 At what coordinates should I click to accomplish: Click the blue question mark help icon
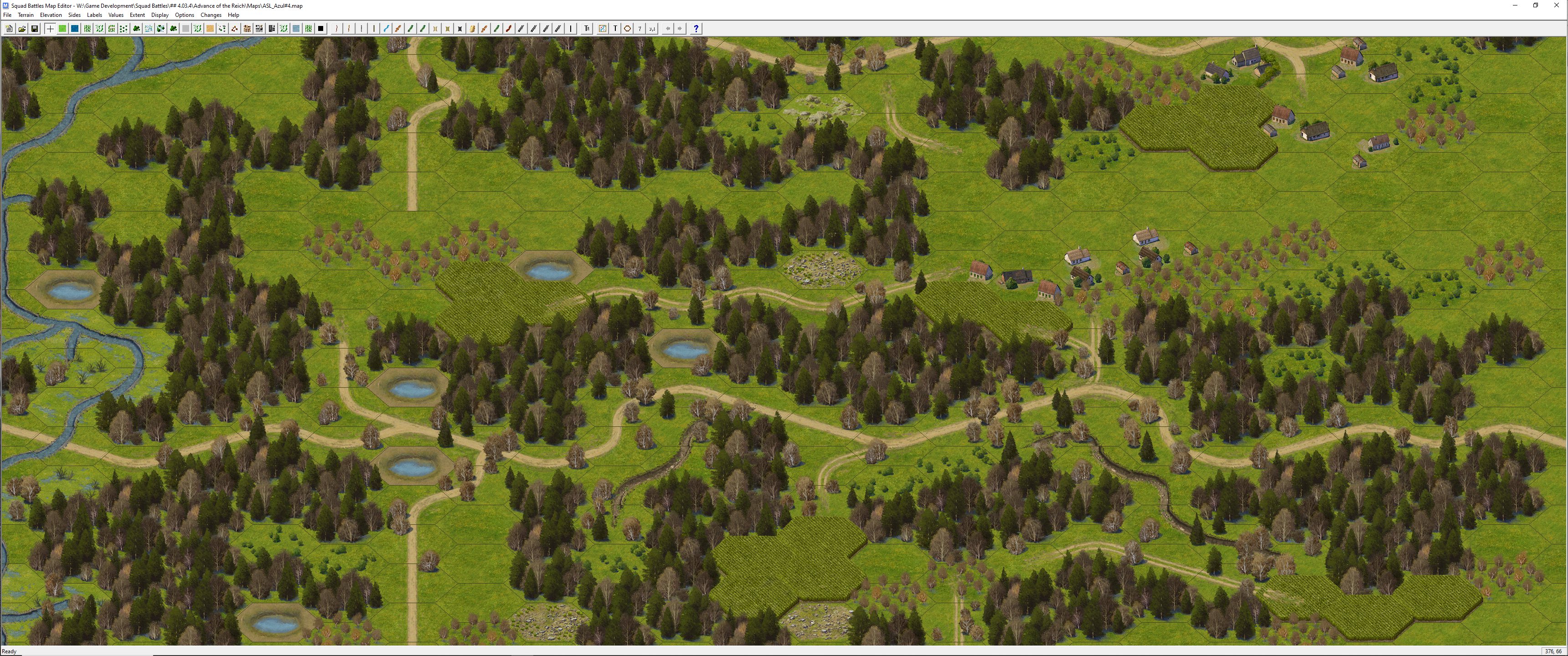coord(696,29)
